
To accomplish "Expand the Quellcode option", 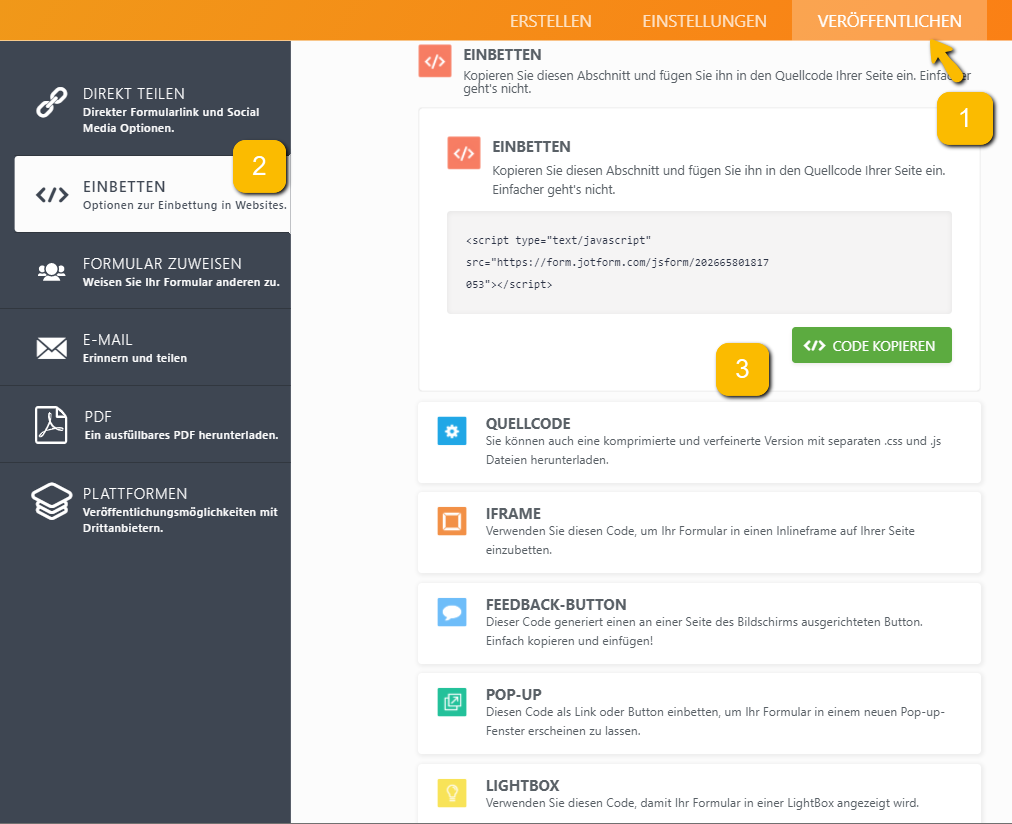I will click(x=698, y=442).
